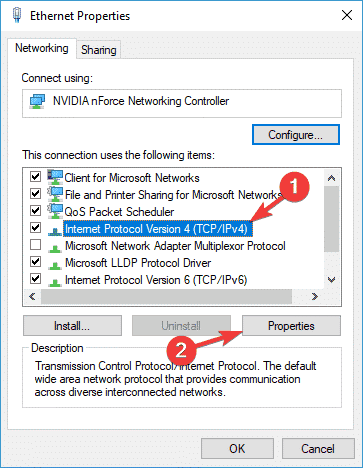Disable Internet Protocol Version 6 checkbox
Screen dimensions: 363x468
(35, 278)
